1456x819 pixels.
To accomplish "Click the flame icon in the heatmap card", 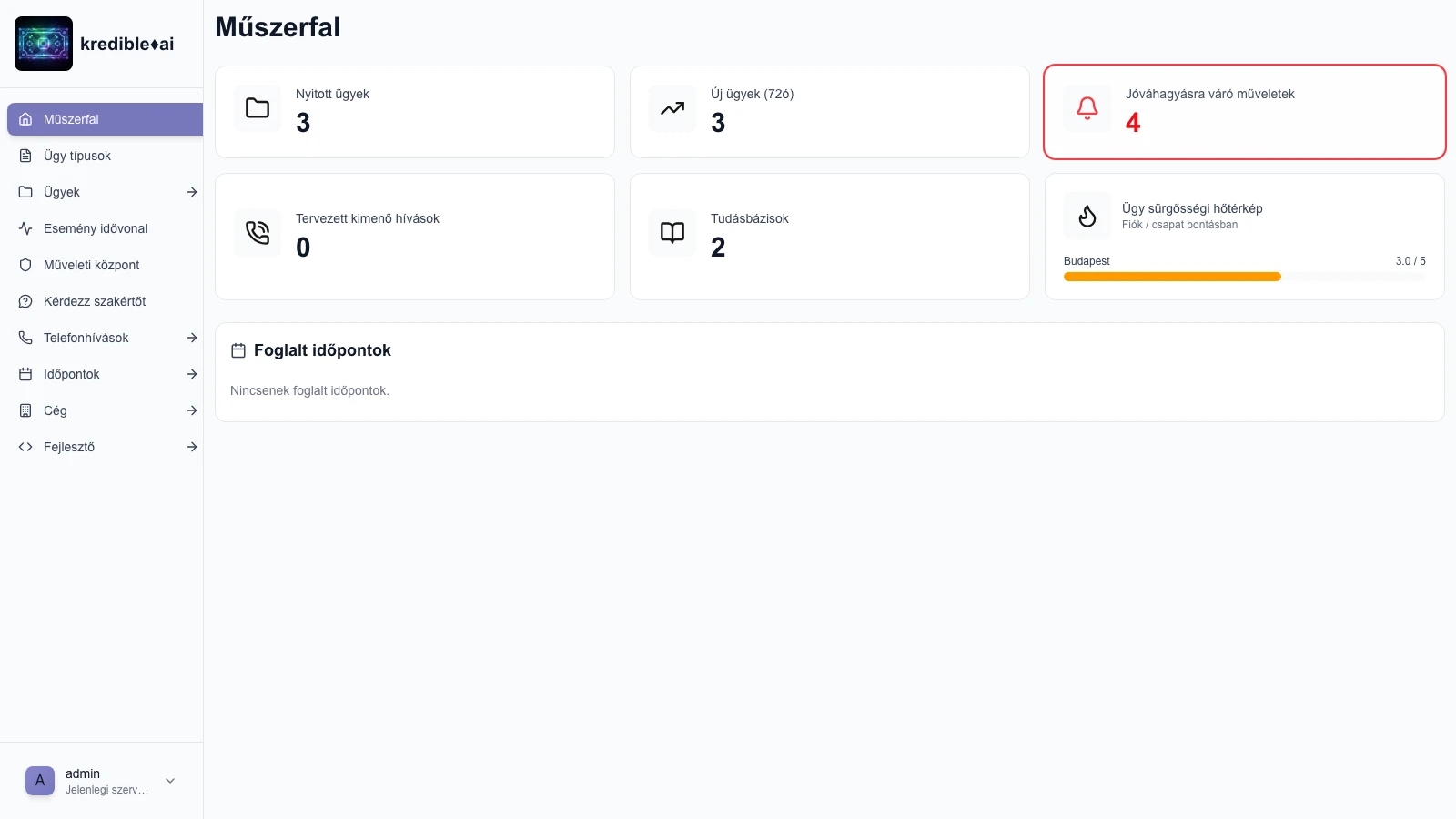I will tap(1087, 216).
